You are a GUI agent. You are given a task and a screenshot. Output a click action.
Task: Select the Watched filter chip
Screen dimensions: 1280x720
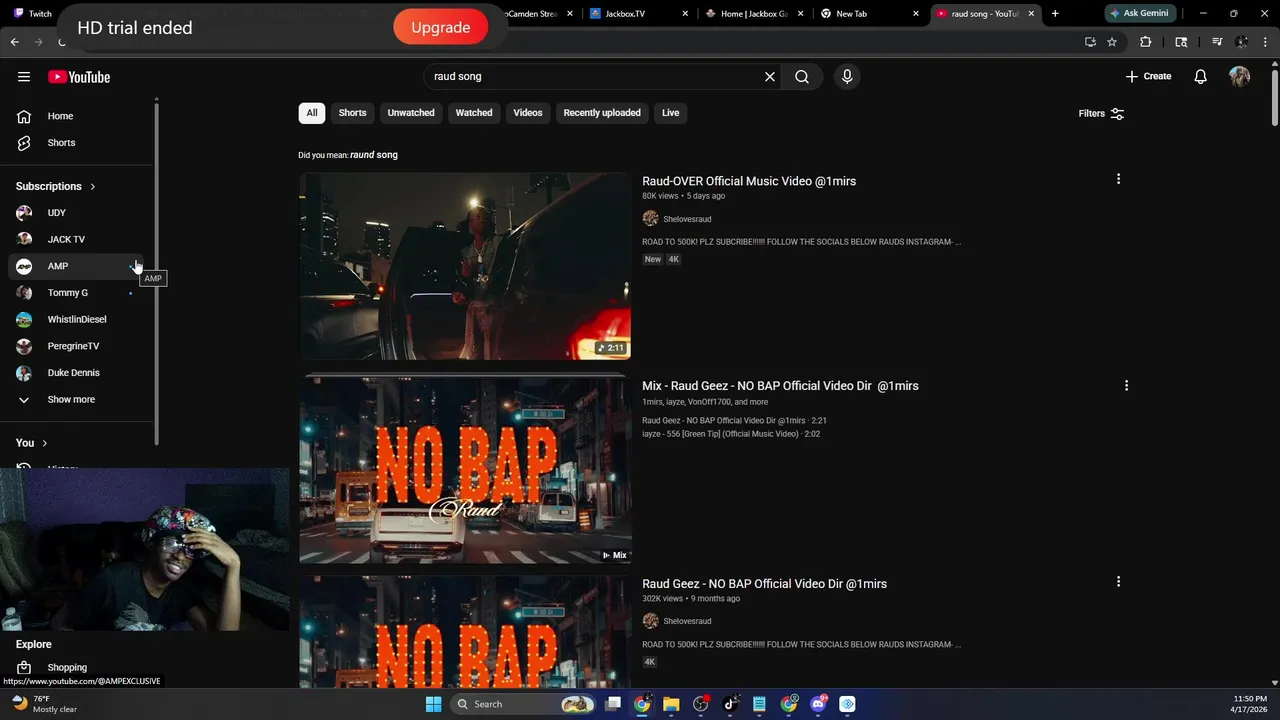pyautogui.click(x=474, y=113)
